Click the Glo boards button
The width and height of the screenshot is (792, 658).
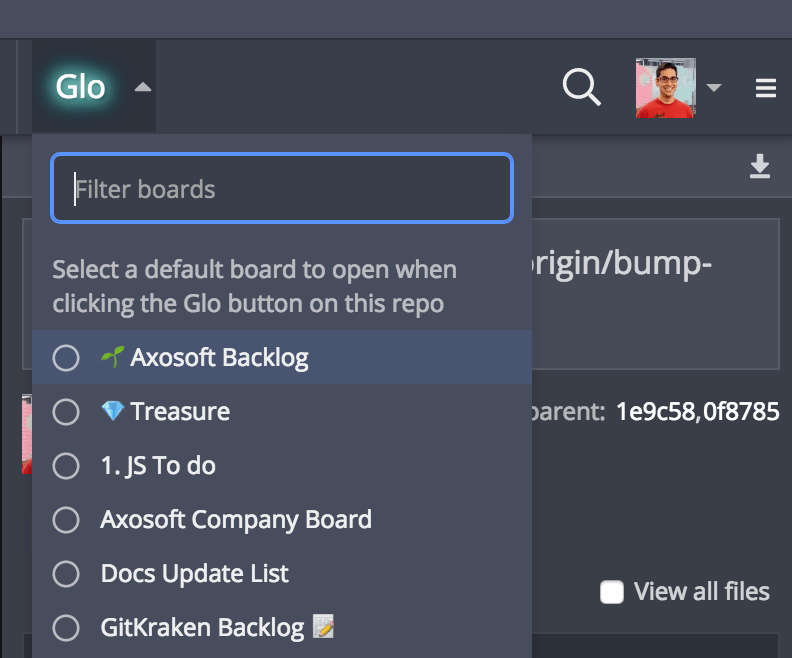click(80, 87)
